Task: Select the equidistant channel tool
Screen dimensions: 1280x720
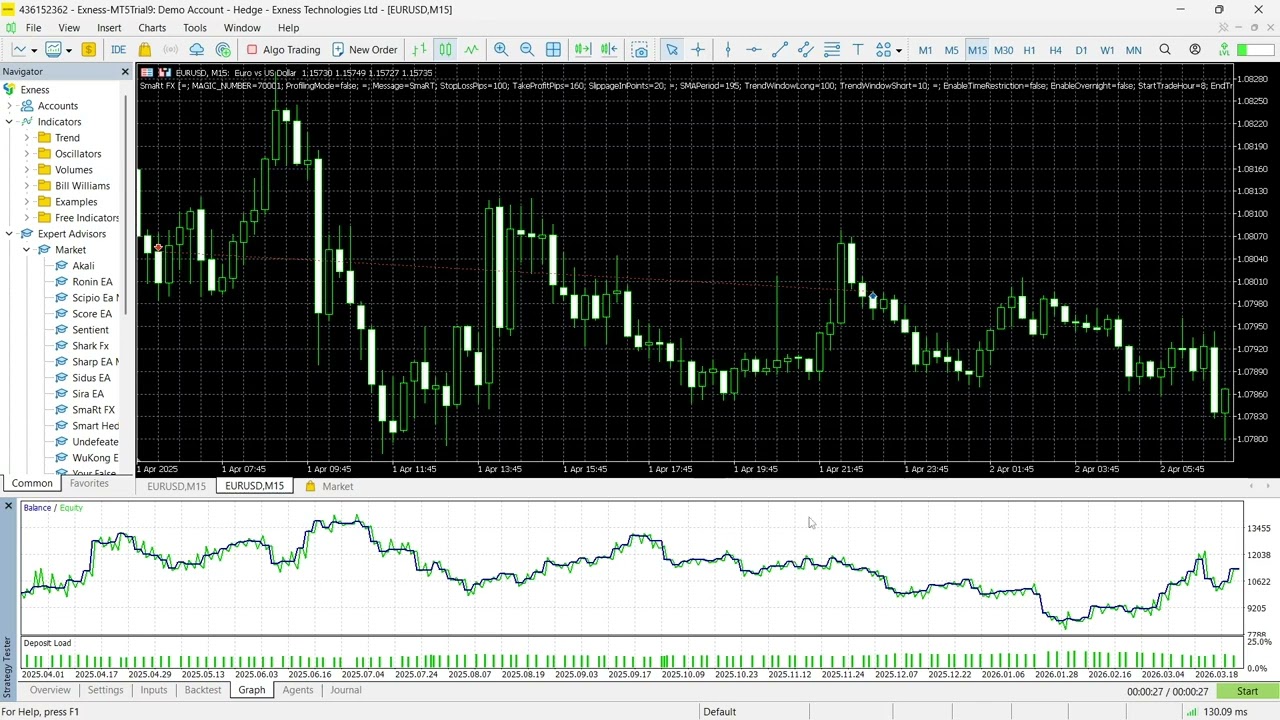Action: pos(806,50)
